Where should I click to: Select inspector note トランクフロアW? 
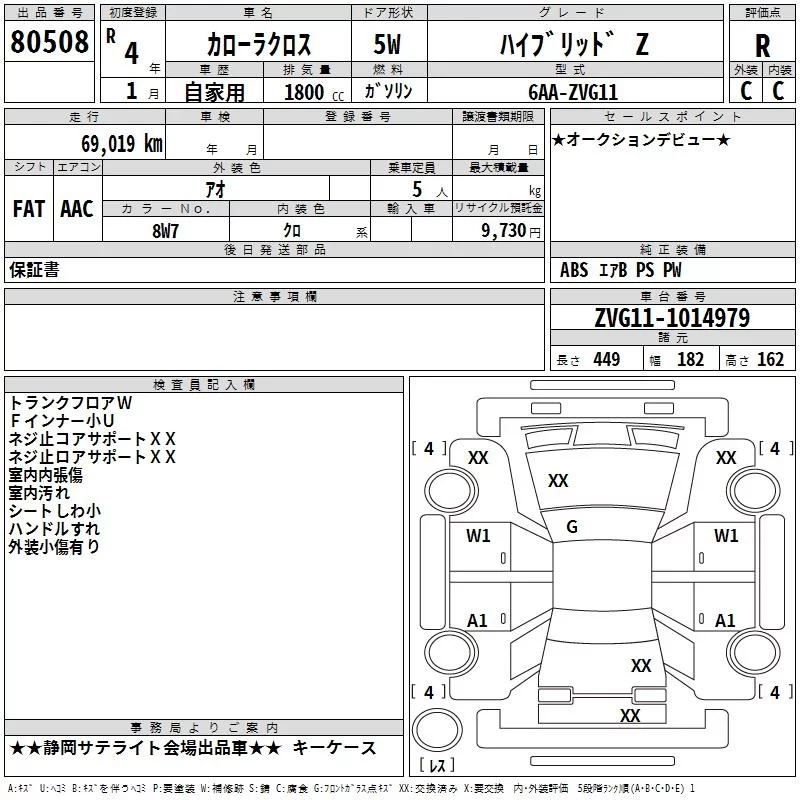[70, 403]
